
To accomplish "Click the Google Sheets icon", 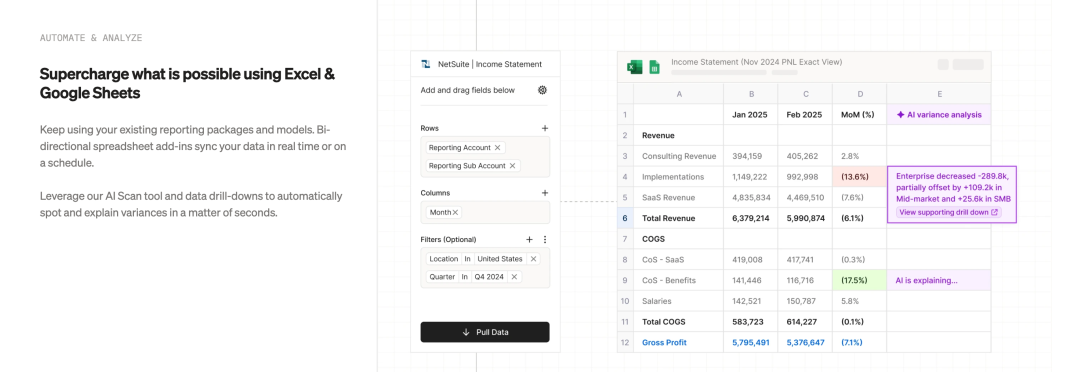I will (654, 67).
